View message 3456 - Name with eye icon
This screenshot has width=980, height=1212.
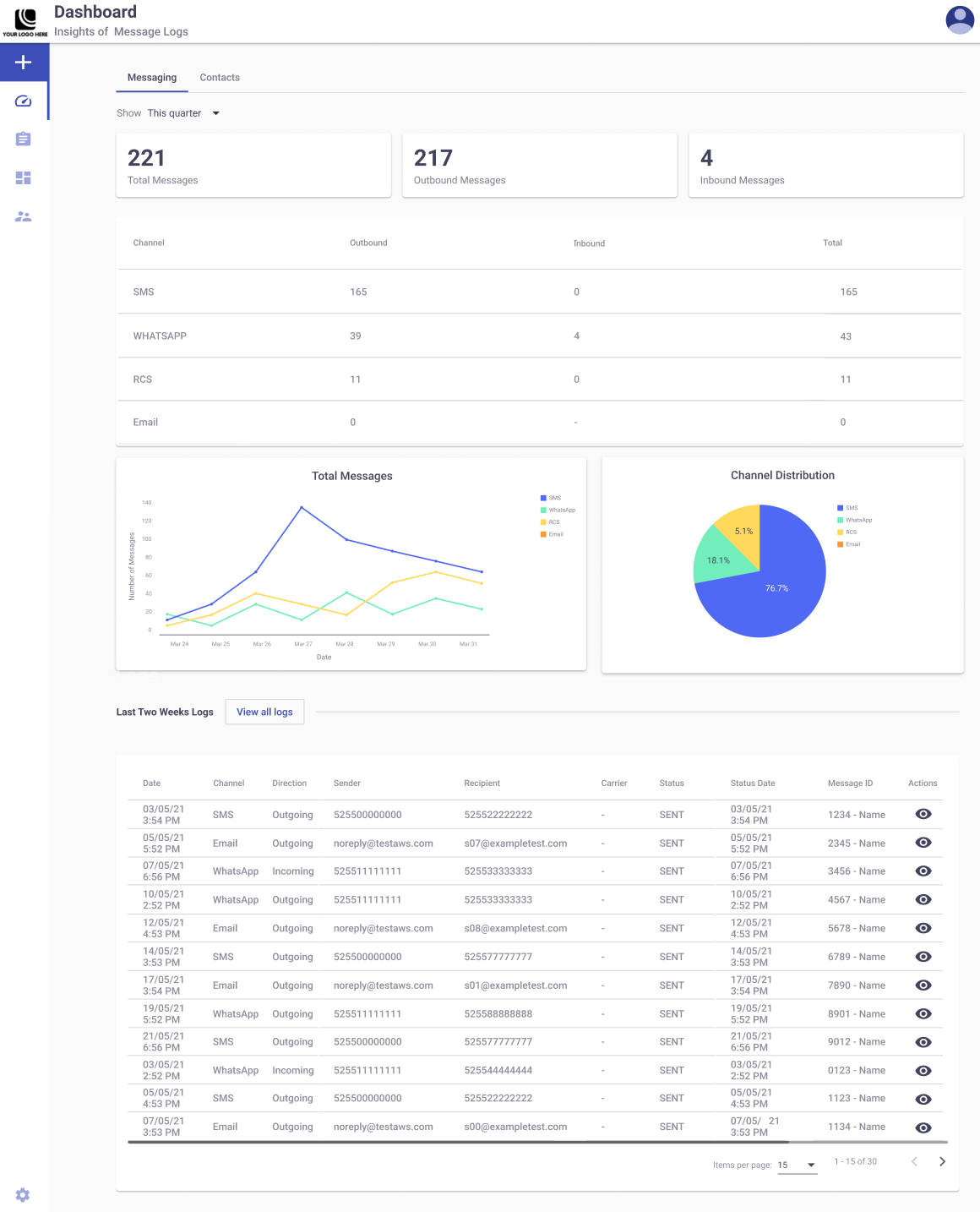pyautogui.click(x=923, y=871)
